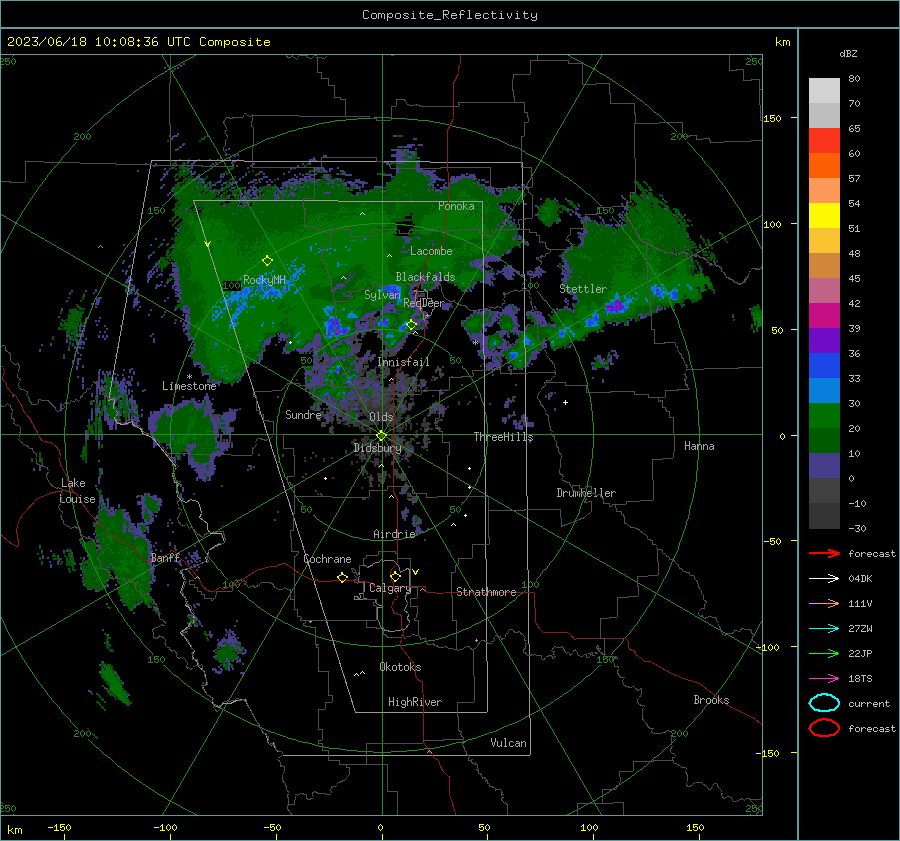
Task: Click the white plus marker east of ThreeHills
Action: [x=565, y=402]
